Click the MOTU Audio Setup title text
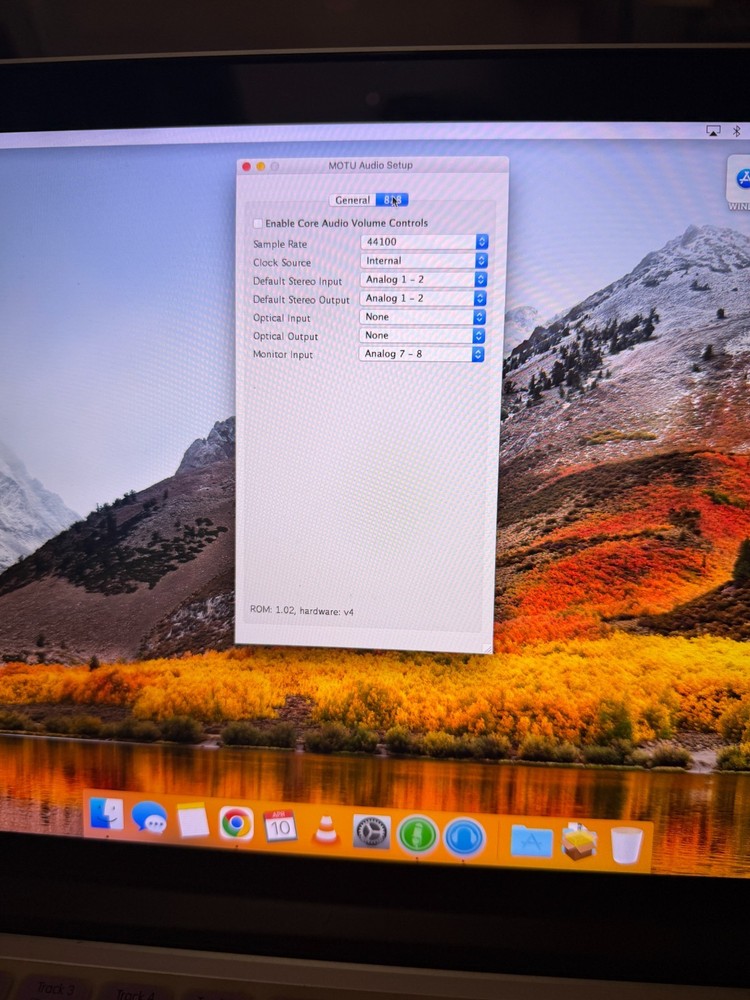 [371, 165]
